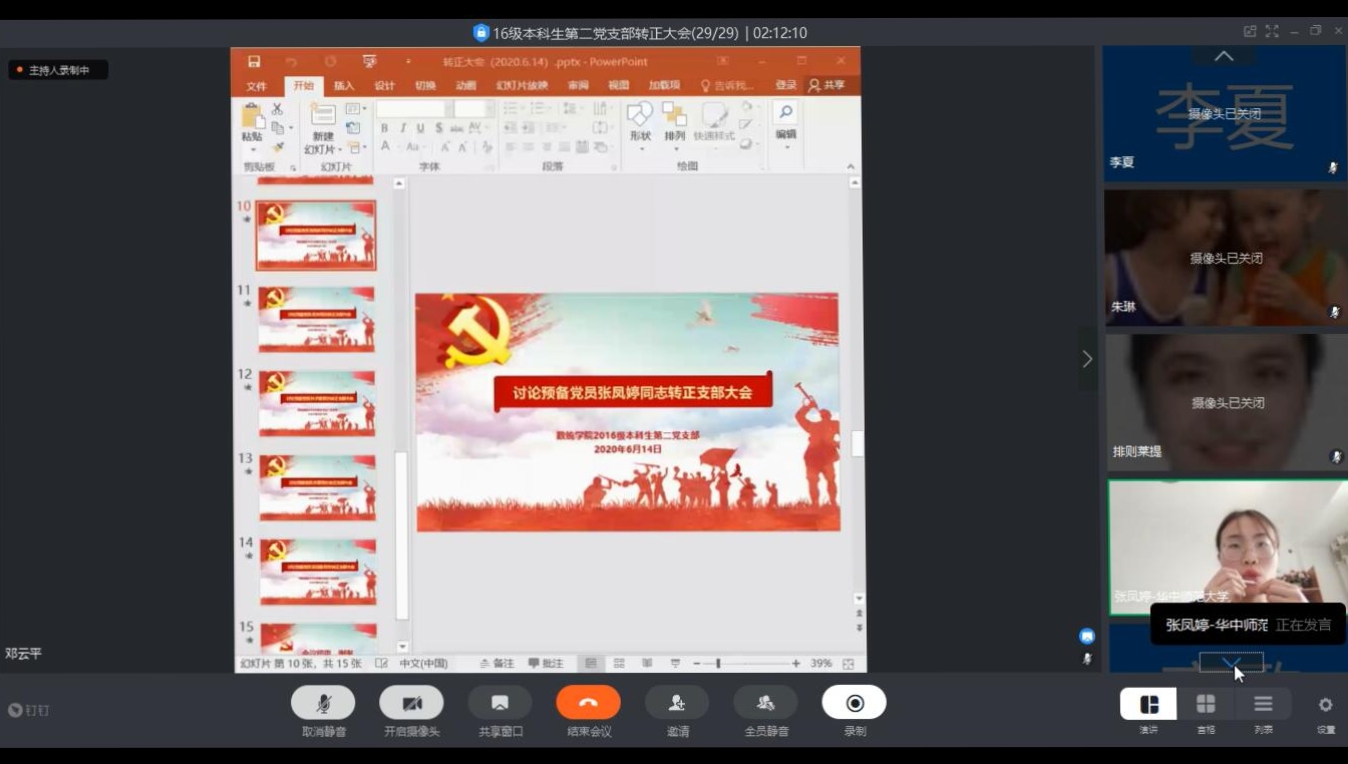
Task: Click the 取消静音 microphone button
Action: (323, 703)
